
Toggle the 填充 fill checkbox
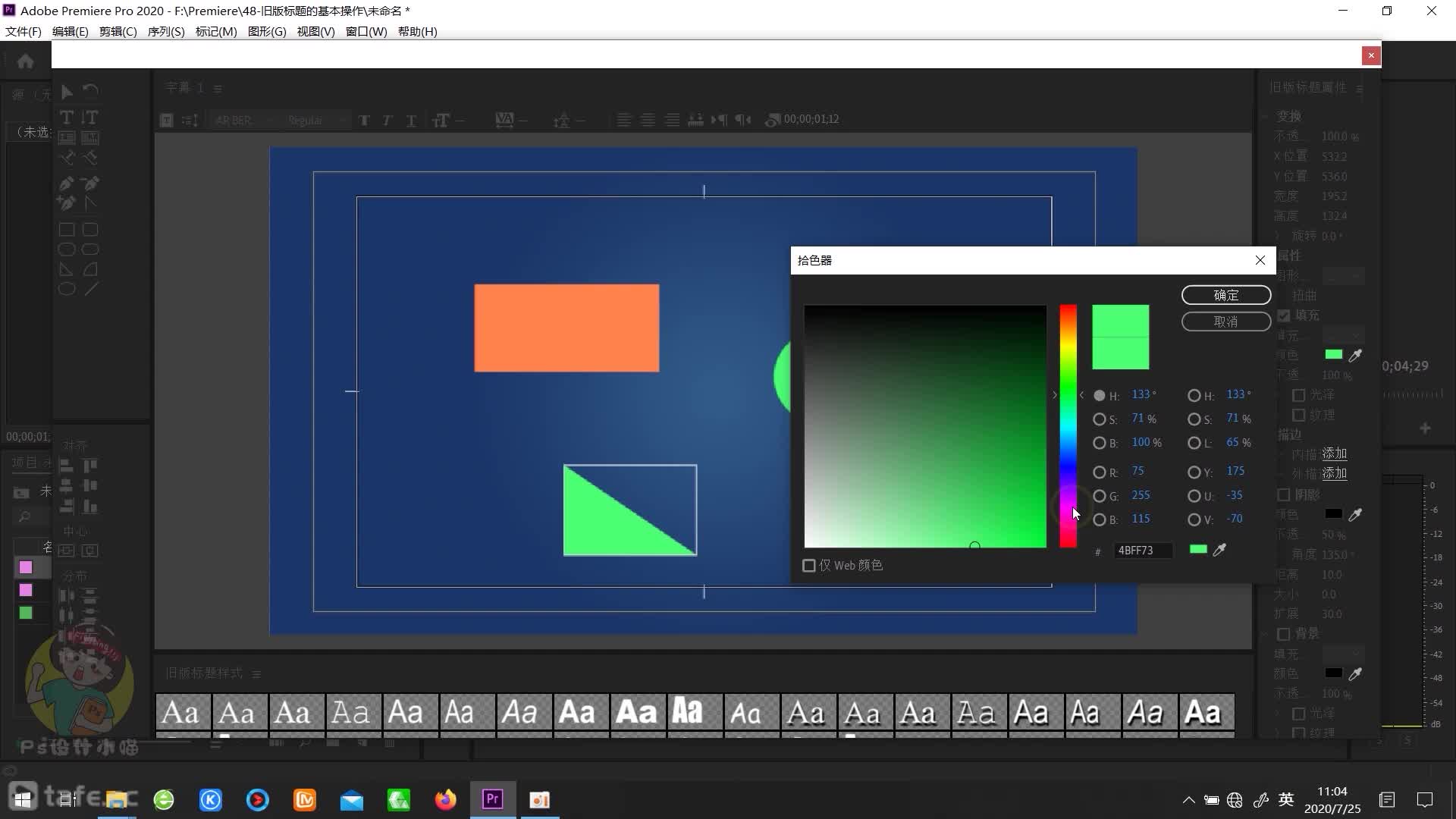click(x=1284, y=315)
